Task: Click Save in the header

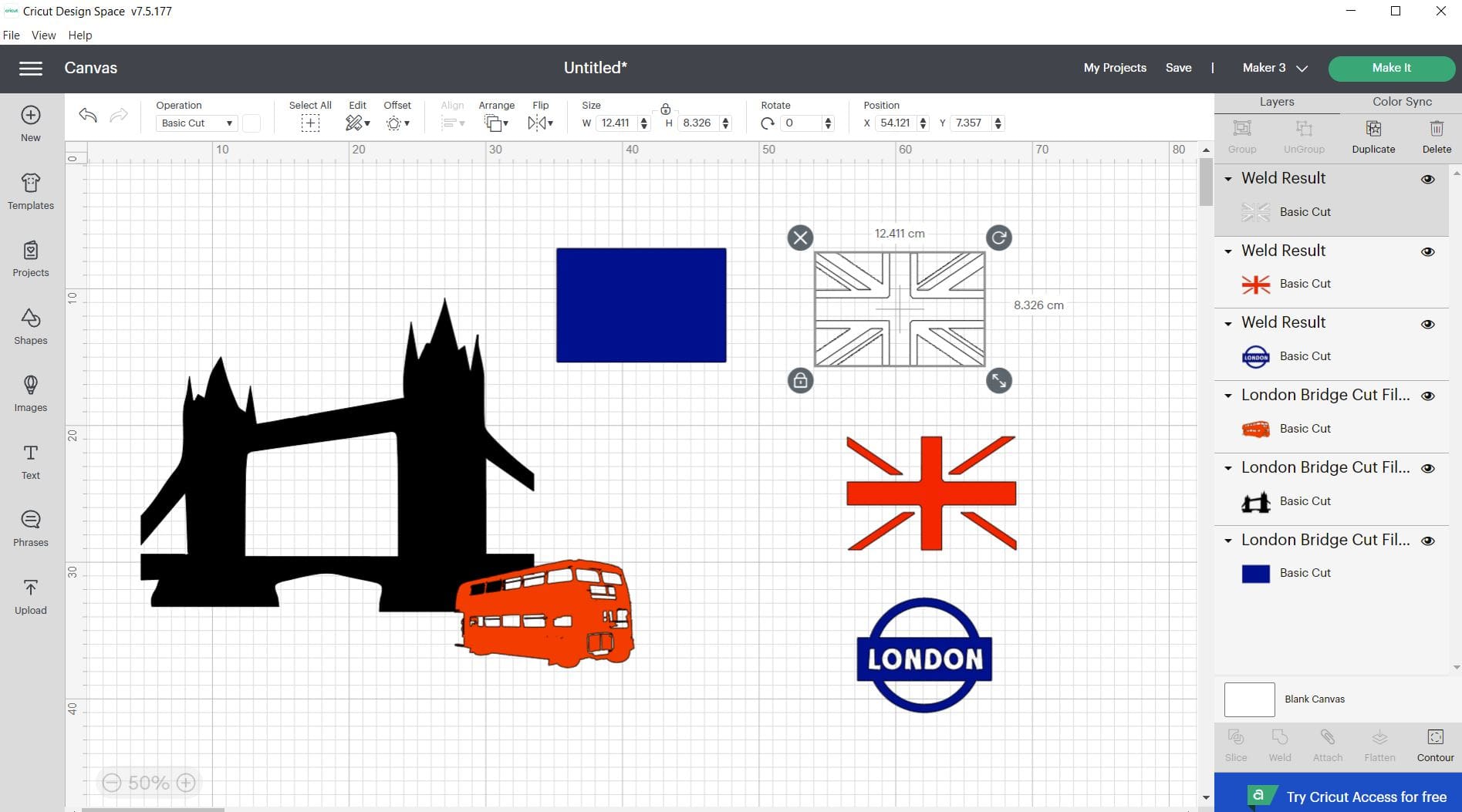Action: (x=1178, y=68)
